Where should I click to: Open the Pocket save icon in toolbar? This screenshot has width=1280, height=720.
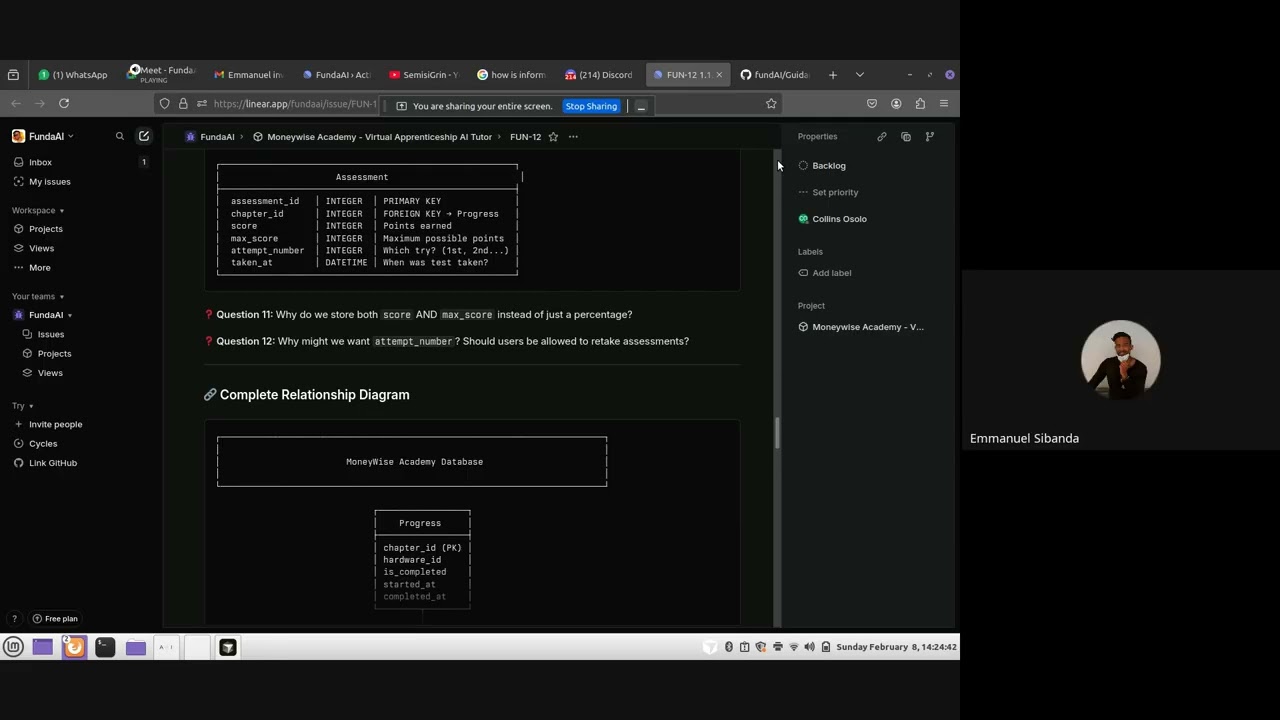872,104
